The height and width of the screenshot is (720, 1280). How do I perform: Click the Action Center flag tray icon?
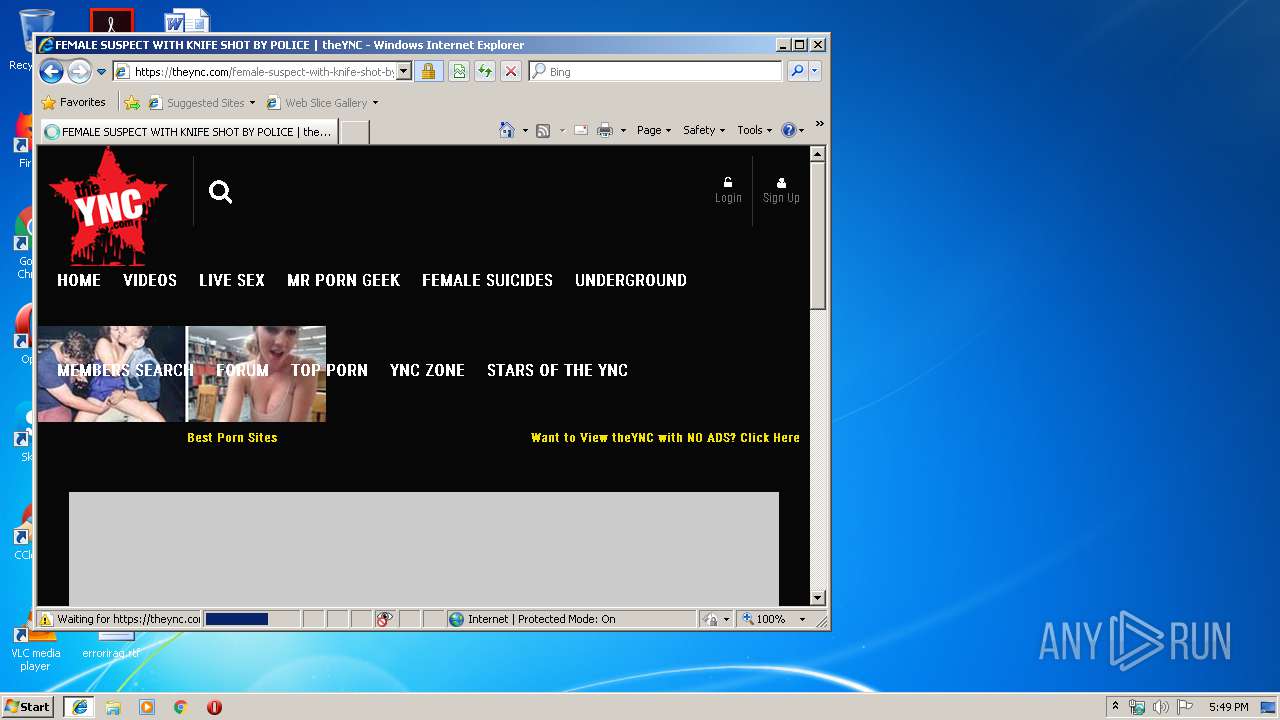click(1184, 707)
